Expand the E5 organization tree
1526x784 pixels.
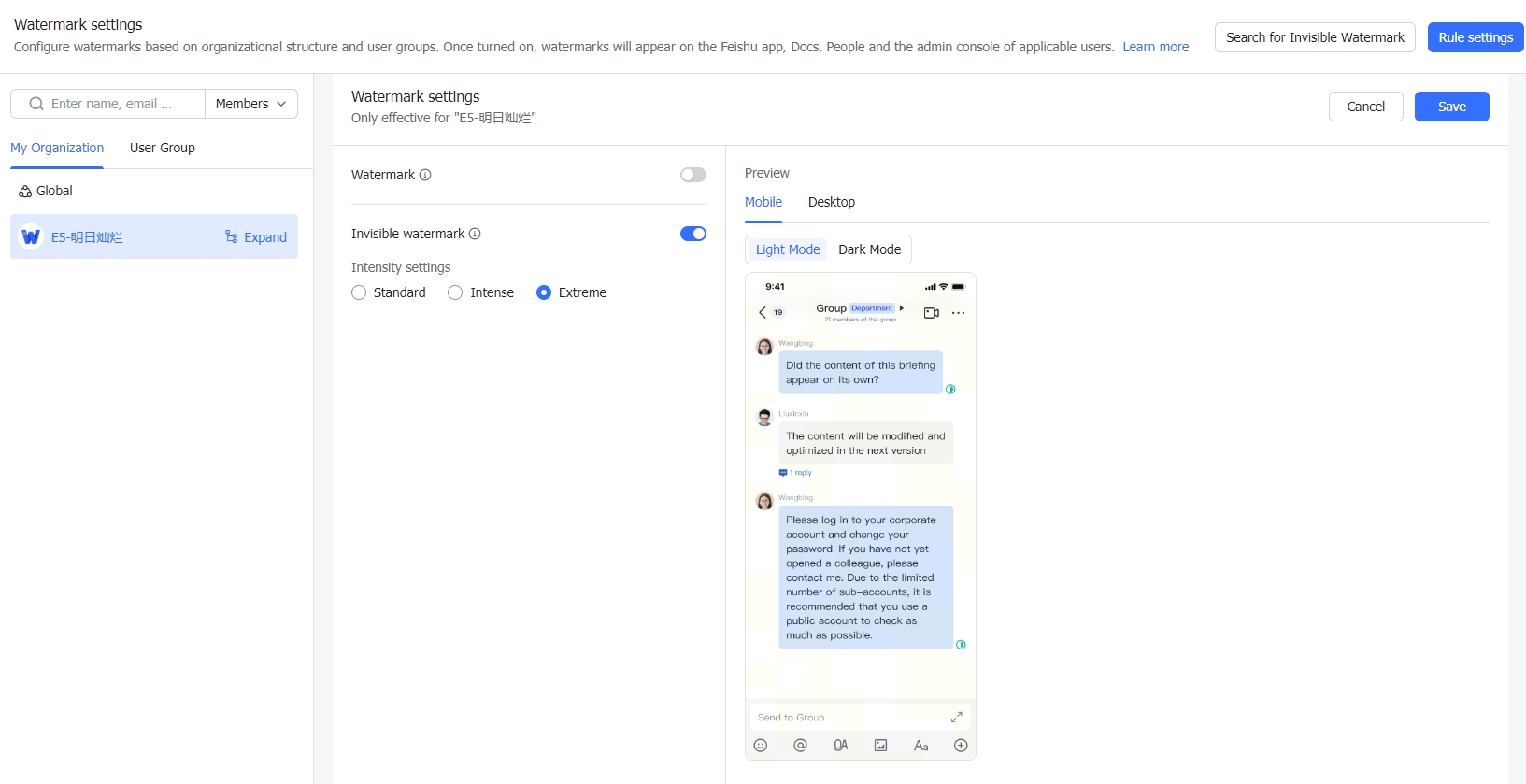click(256, 237)
